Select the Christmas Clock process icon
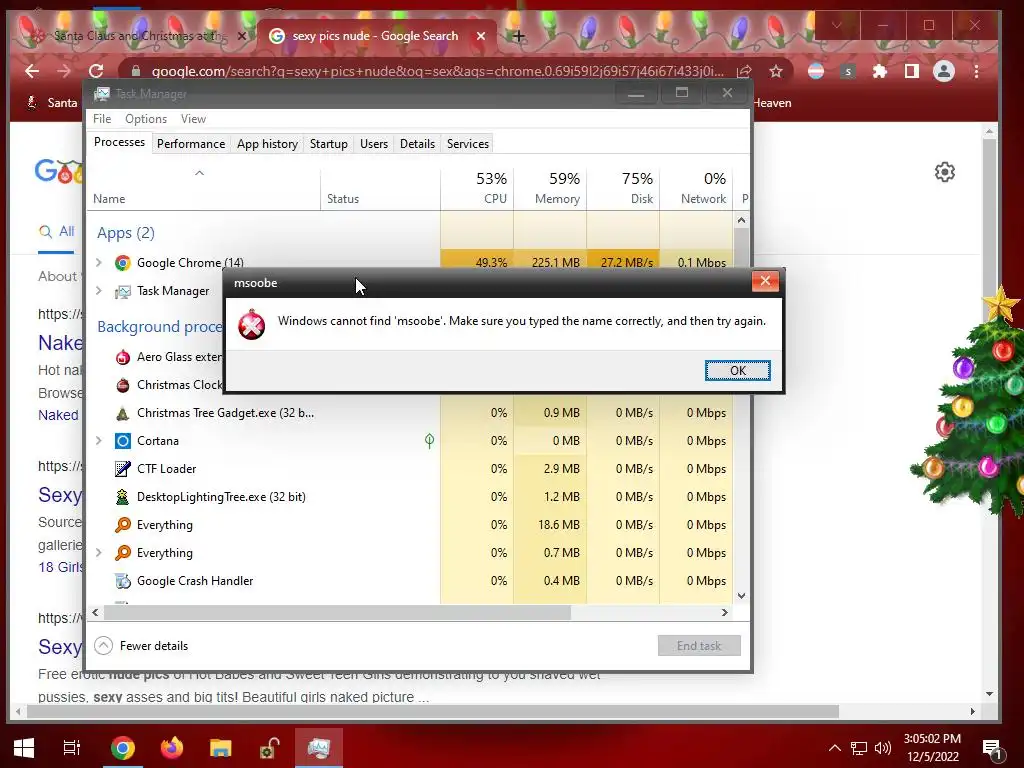This screenshot has width=1024, height=768. (122, 385)
